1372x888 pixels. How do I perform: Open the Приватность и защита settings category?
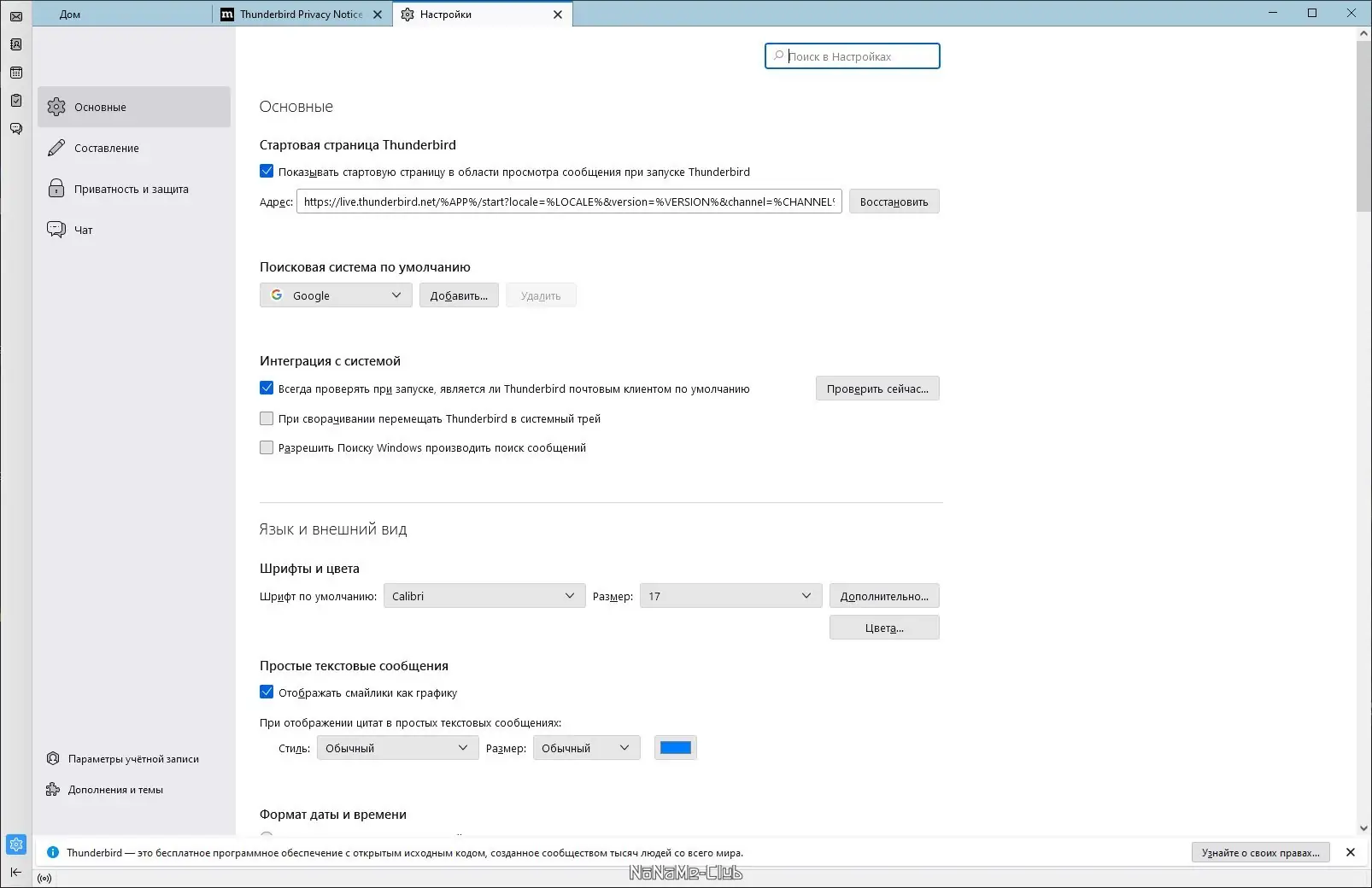[x=134, y=189]
